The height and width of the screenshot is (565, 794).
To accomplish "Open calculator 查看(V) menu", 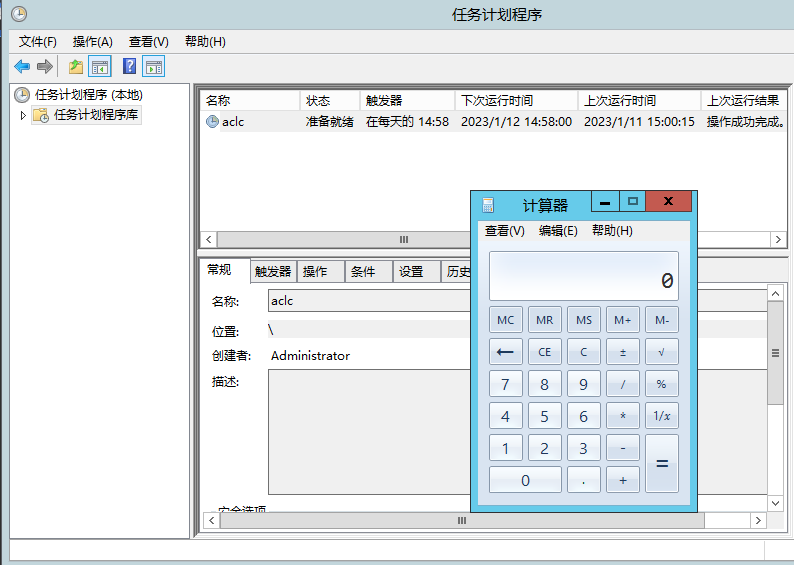I will click(x=504, y=231).
